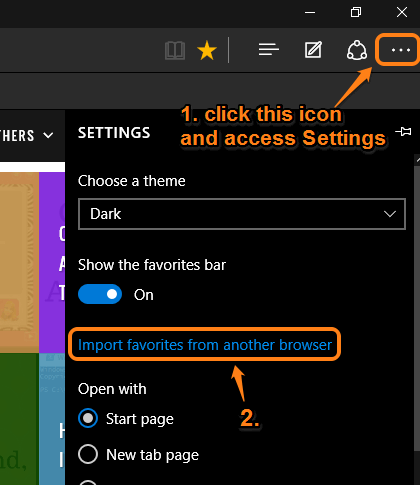Pin the Settings pane open
This screenshot has width=420, height=485.
point(403,132)
